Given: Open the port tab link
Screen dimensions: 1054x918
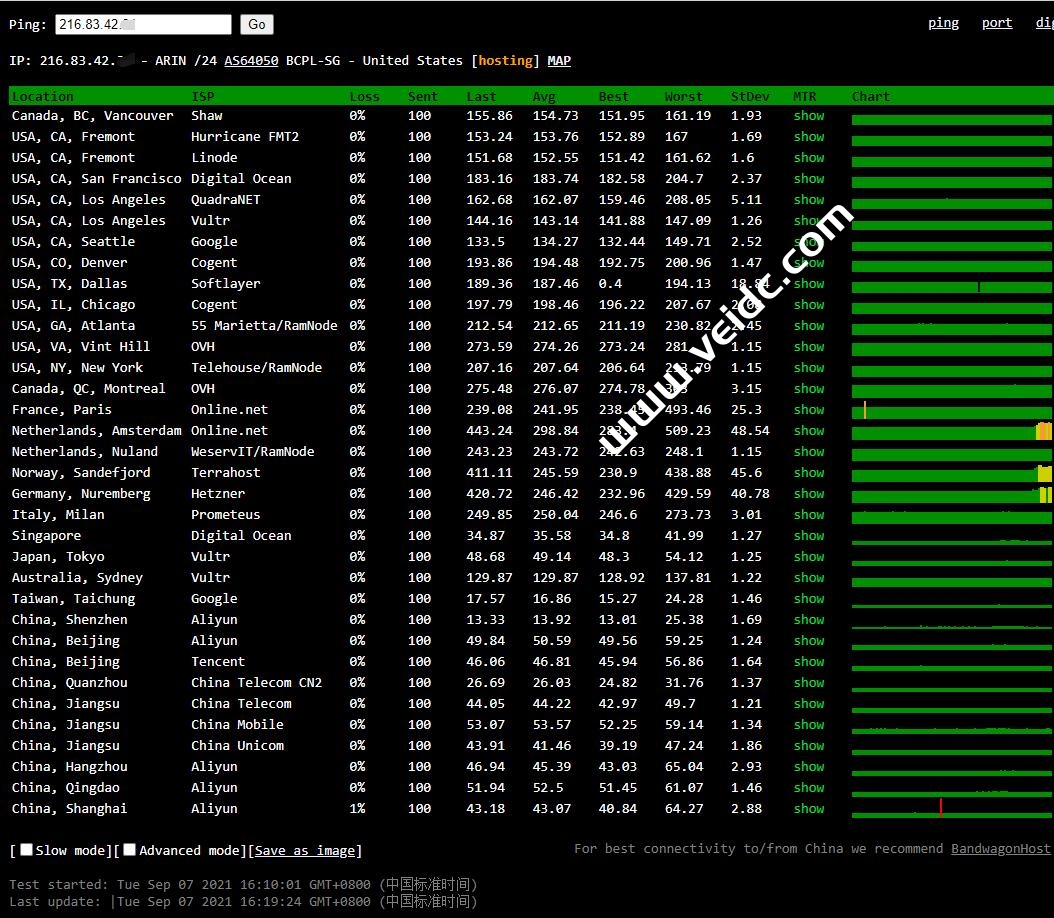Looking at the screenshot, I should click(x=996, y=23).
